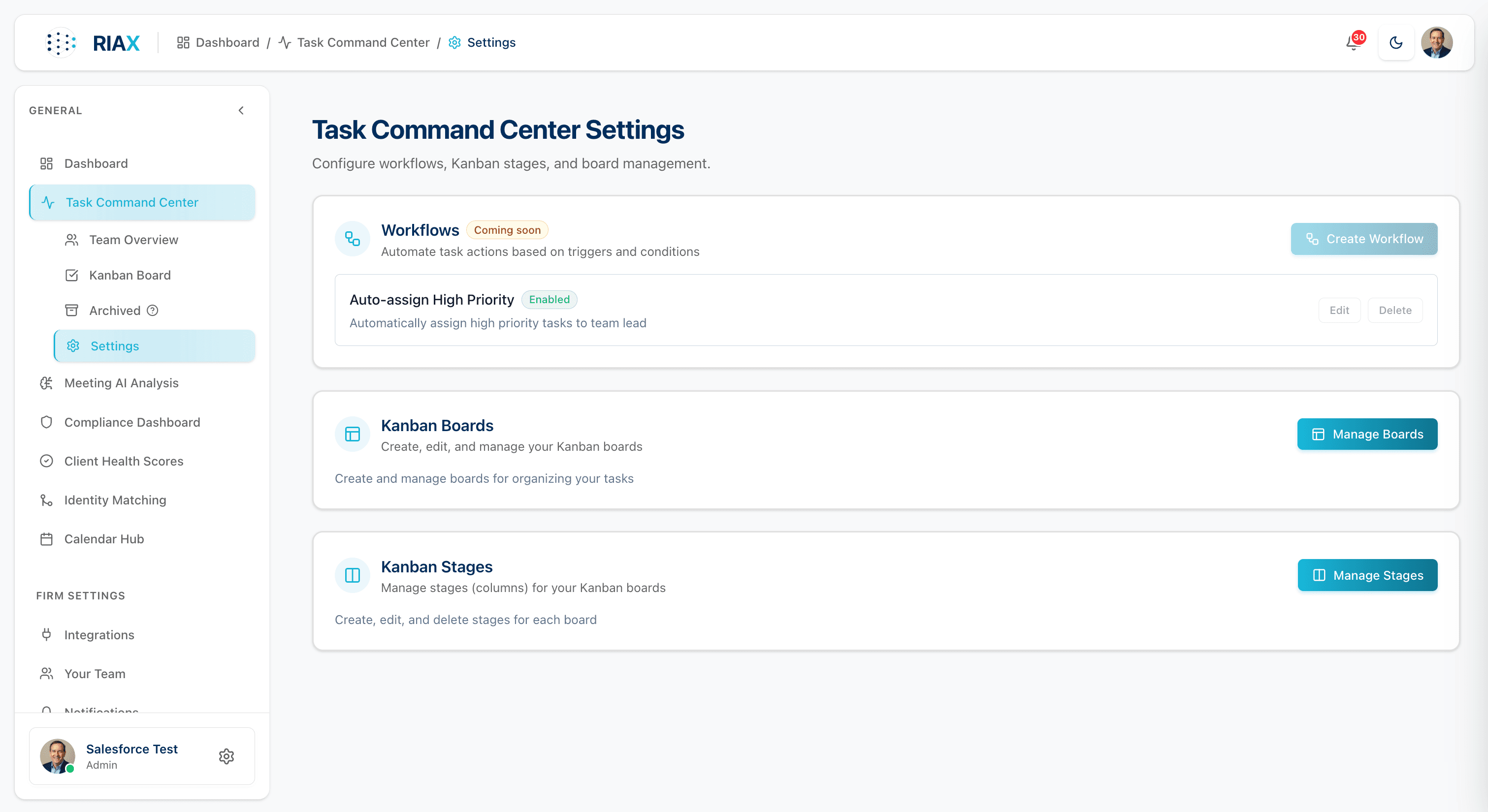Click the Kanban Board checkbox icon
Viewport: 1488px width, 812px height.
71,275
